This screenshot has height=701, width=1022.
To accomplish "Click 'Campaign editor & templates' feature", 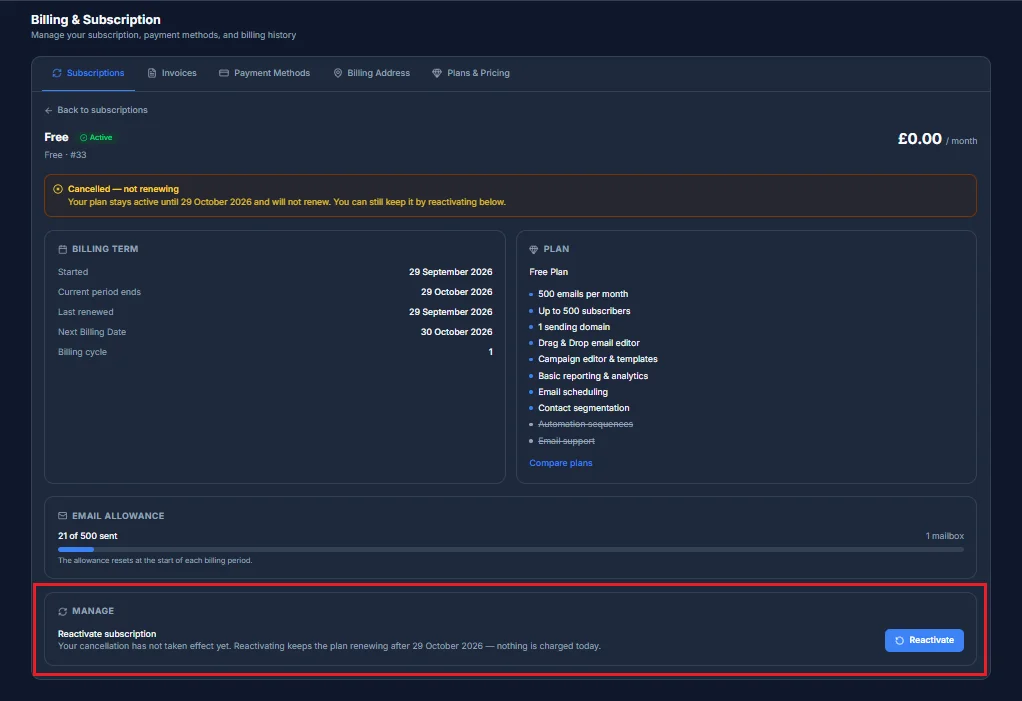I will (598, 360).
